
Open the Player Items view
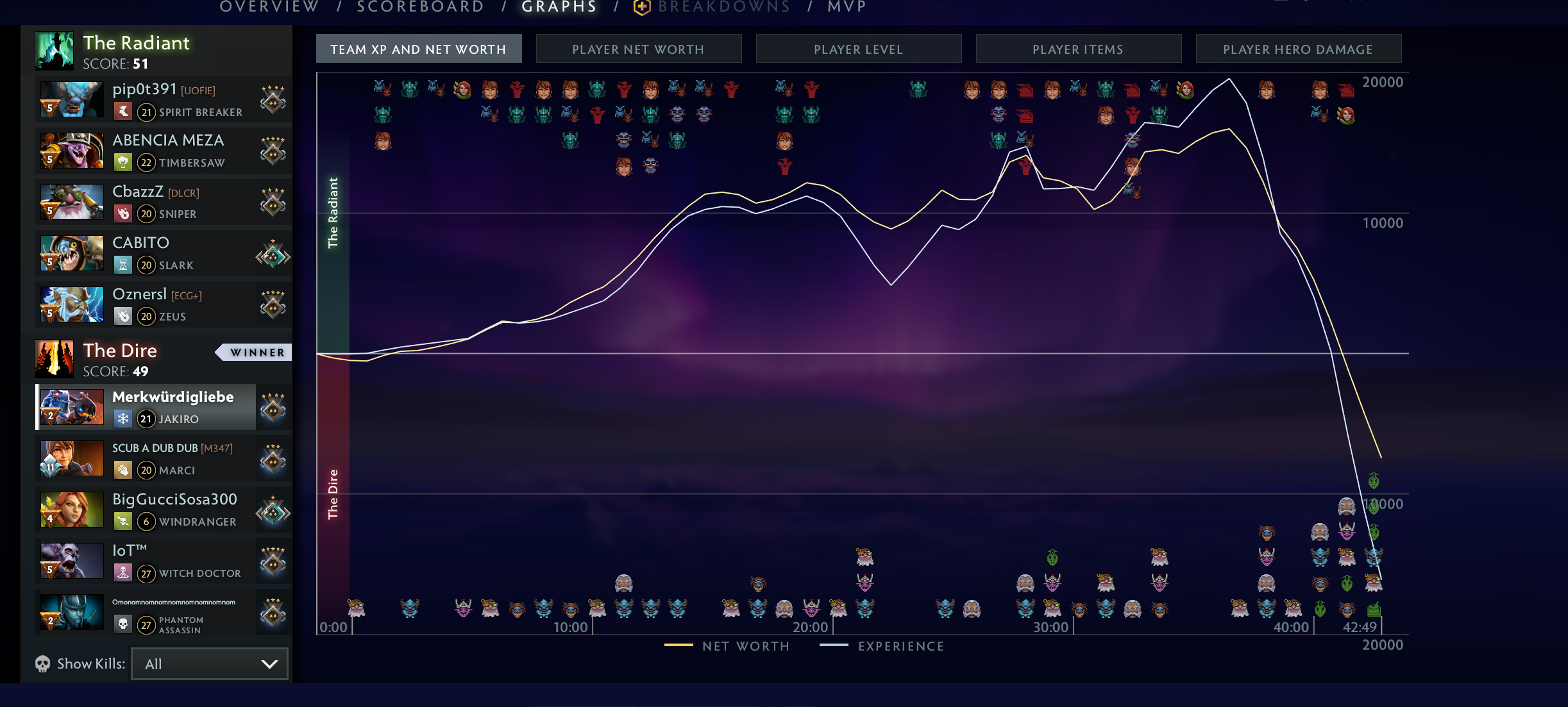1078,49
